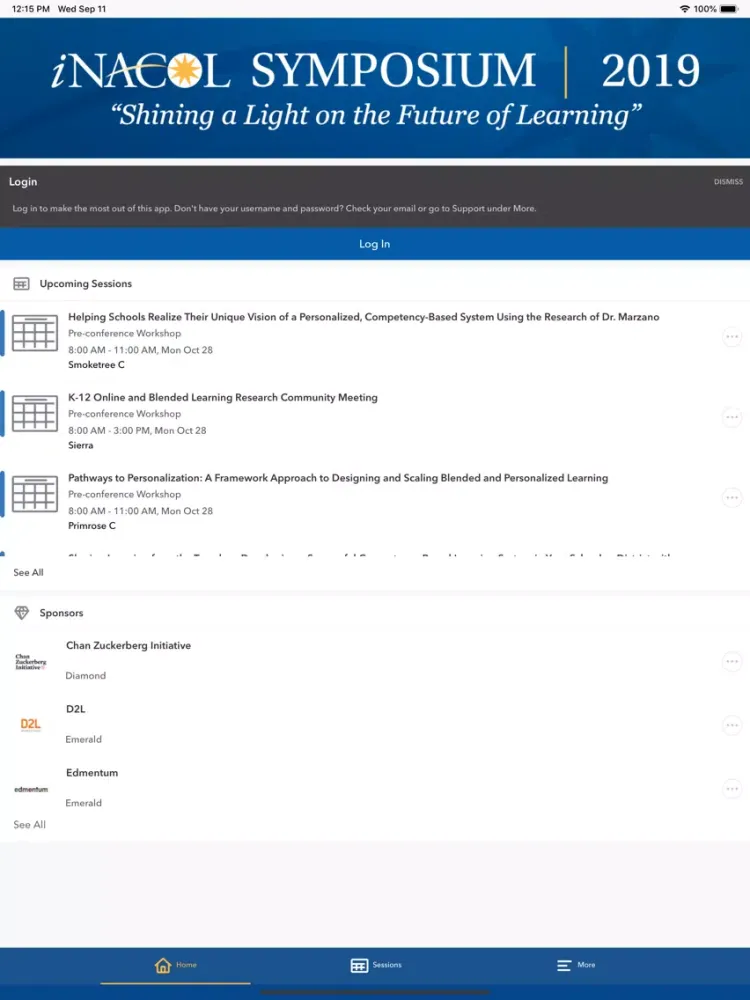This screenshot has width=750, height=1000.
Task: Tap the blue Log In button
Action: coord(375,244)
